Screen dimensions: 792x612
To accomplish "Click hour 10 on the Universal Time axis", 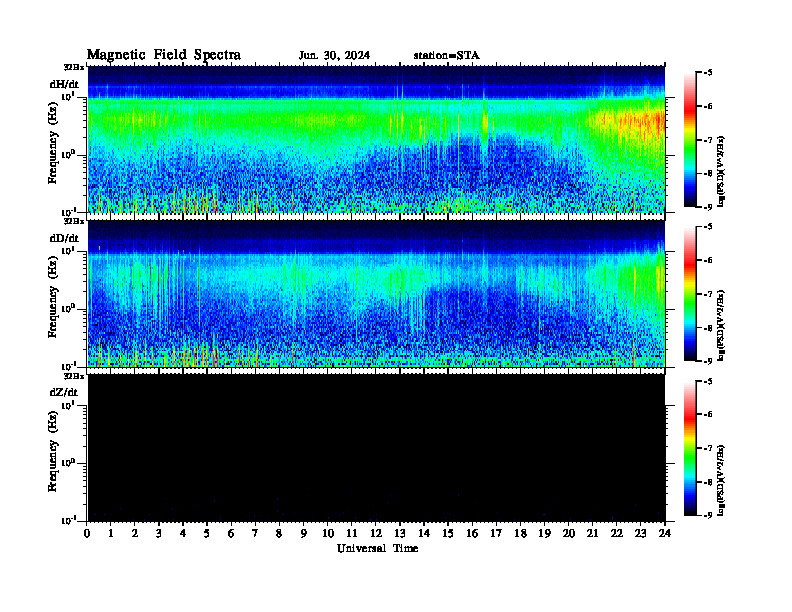I will click(x=328, y=534).
